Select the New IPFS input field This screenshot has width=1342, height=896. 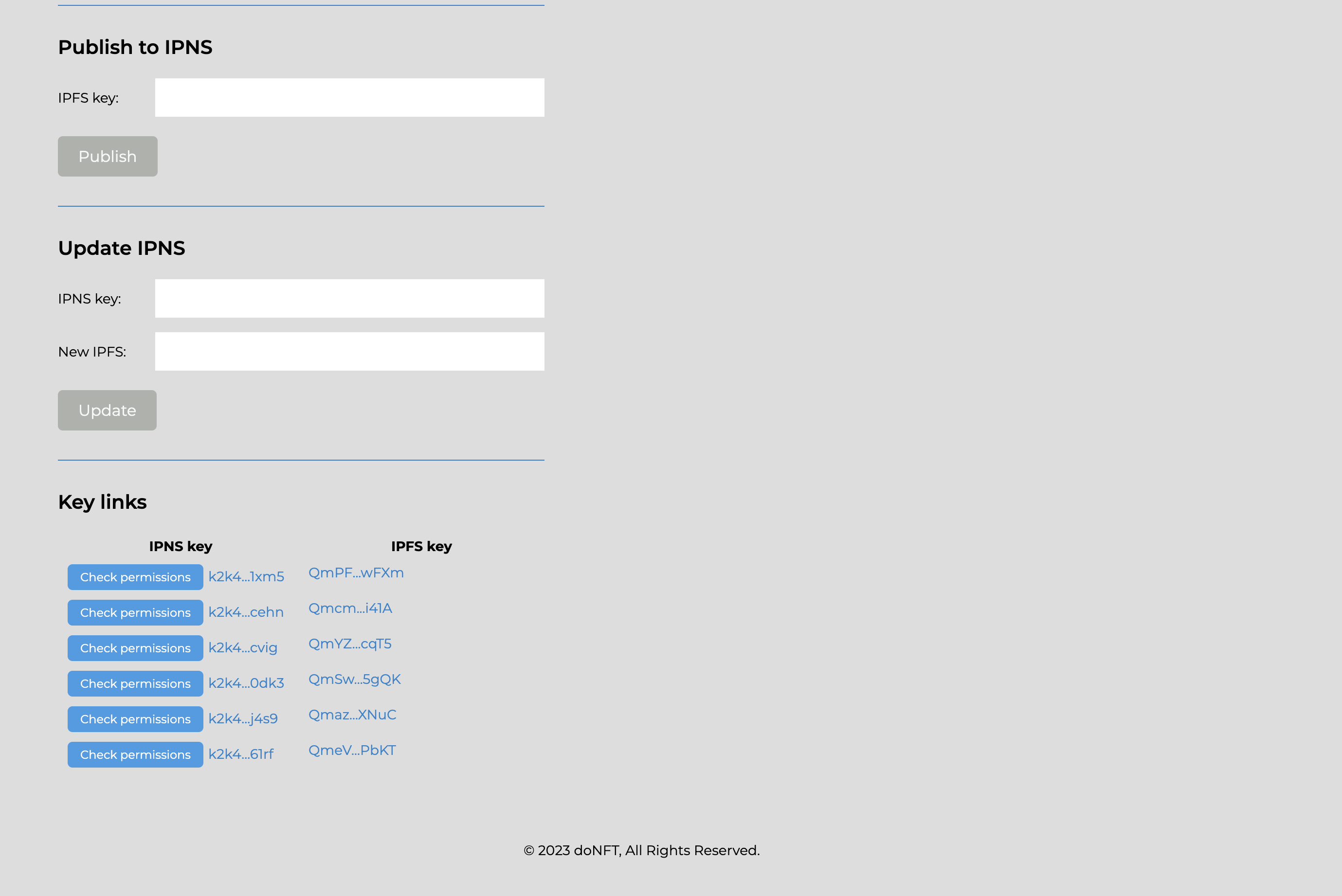[350, 352]
